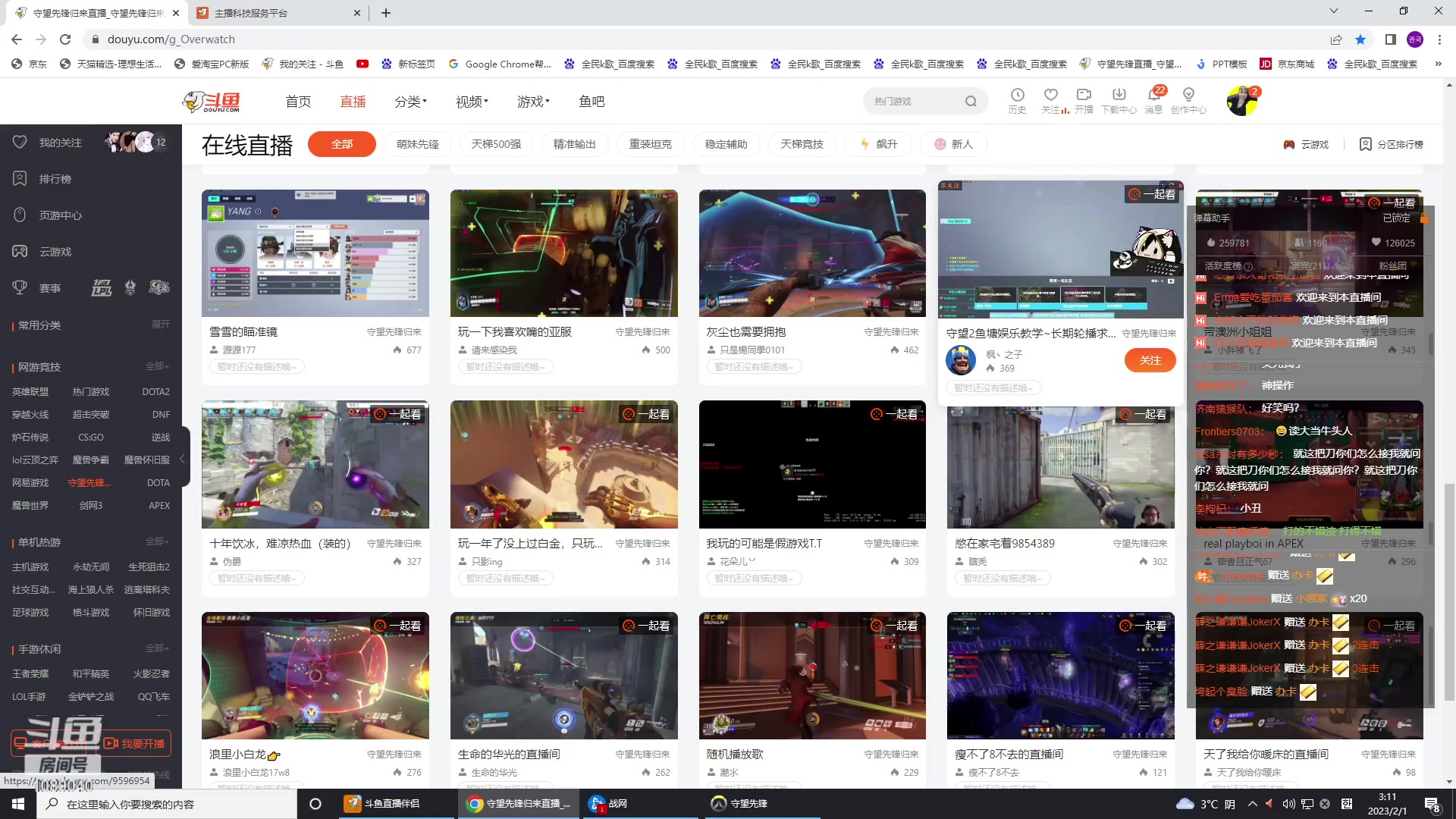This screenshot has width=1456, height=819.
Task: Open Chrome tab search dropdown
Action: 1334,12
